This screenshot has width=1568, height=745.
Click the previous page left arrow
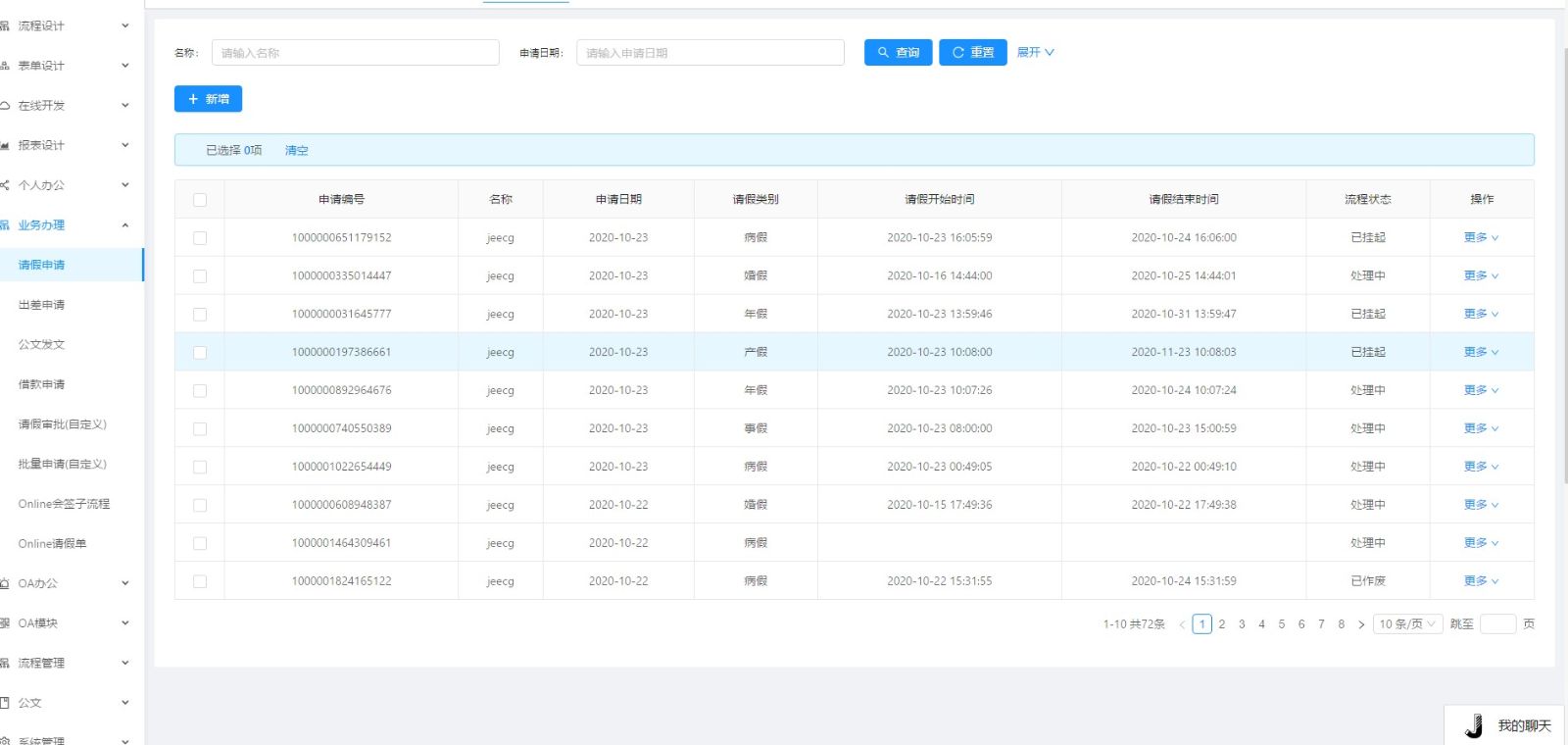[1182, 624]
